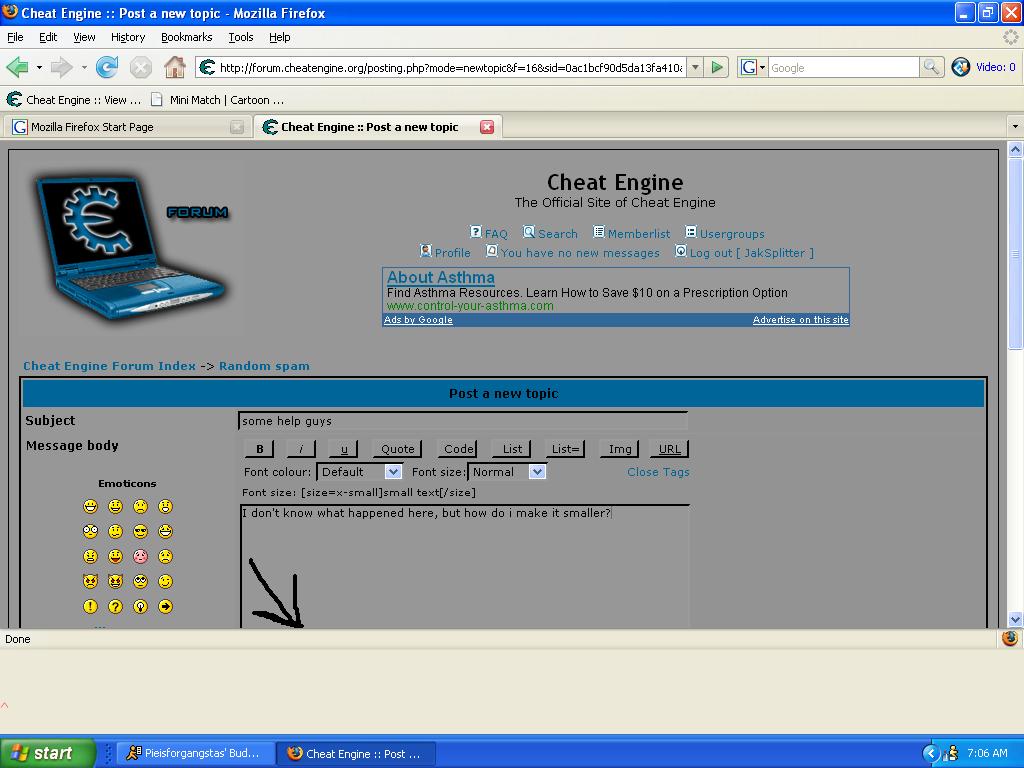Open the Back button history dropdown arrow
This screenshot has height=768, width=1024.
39,67
